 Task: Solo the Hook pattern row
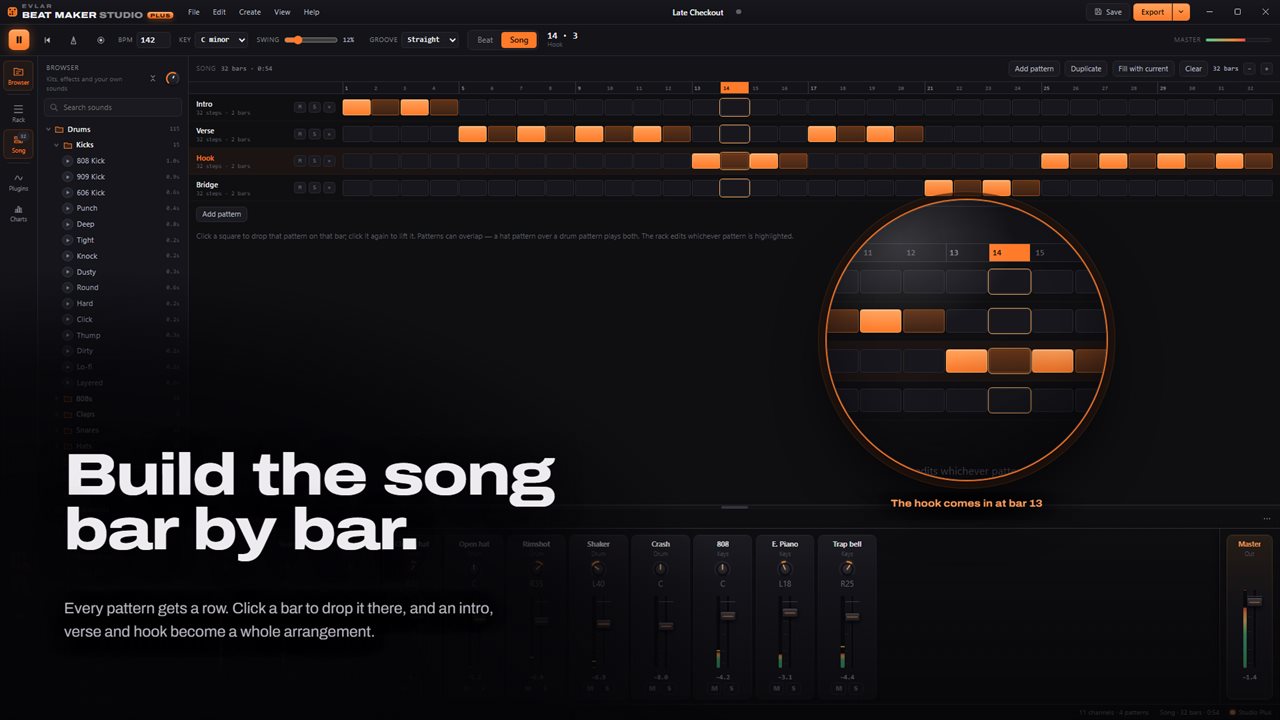(313, 160)
